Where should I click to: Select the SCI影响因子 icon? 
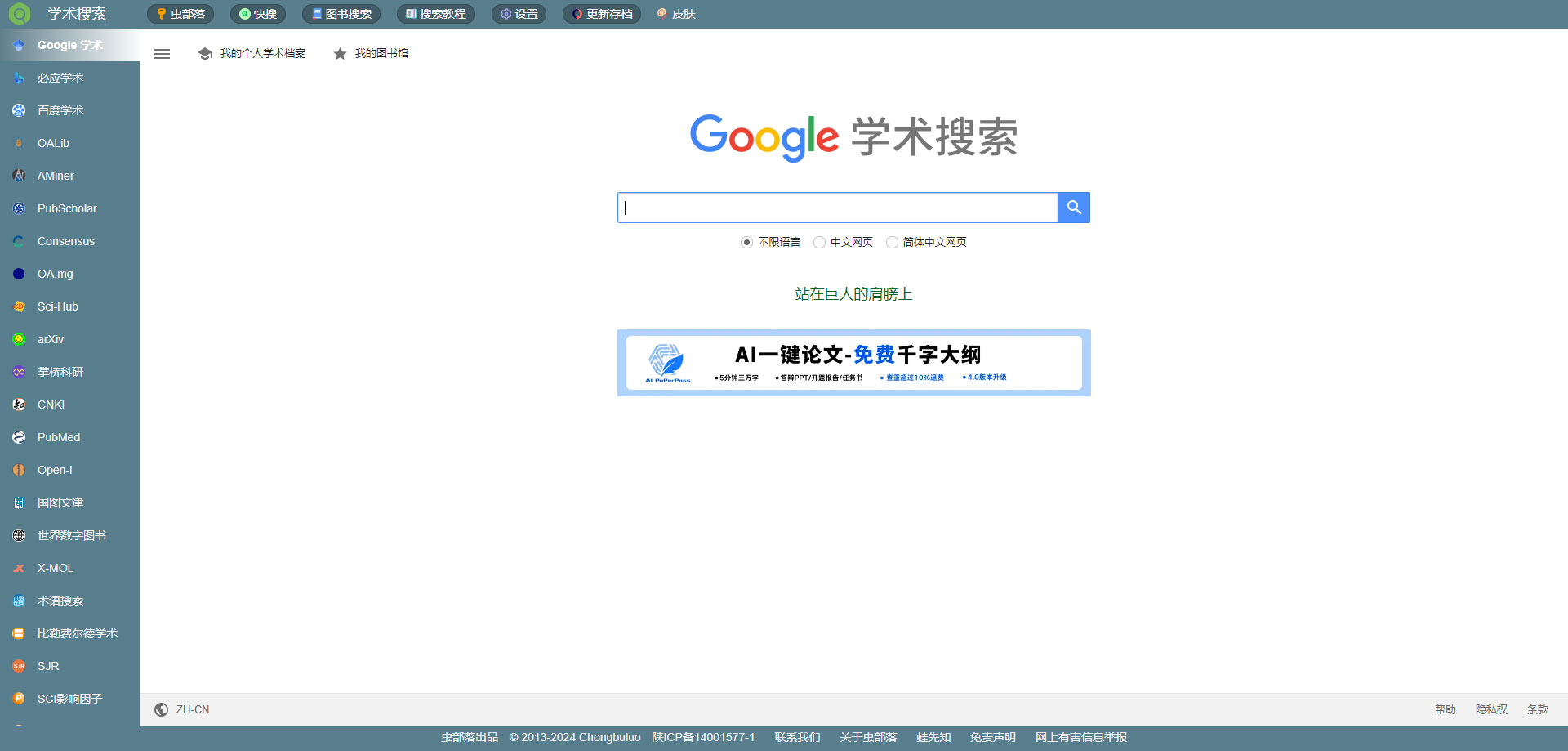point(19,699)
